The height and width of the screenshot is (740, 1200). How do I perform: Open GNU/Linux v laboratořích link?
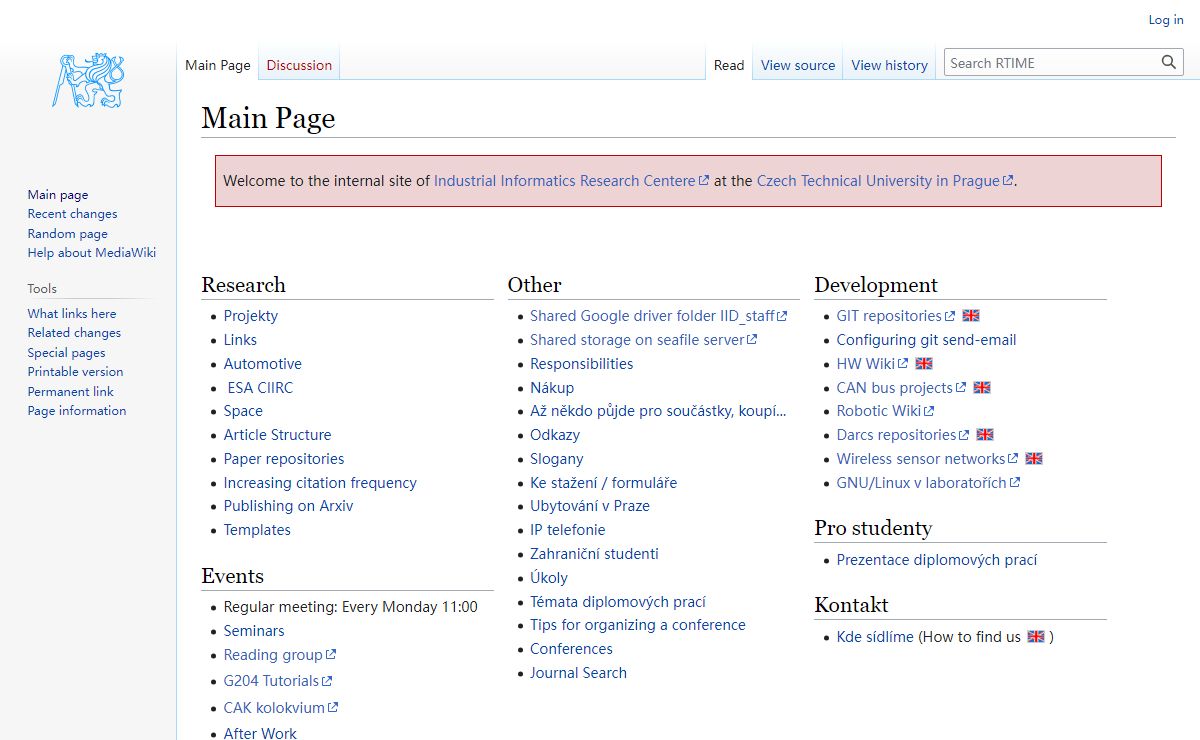point(929,483)
